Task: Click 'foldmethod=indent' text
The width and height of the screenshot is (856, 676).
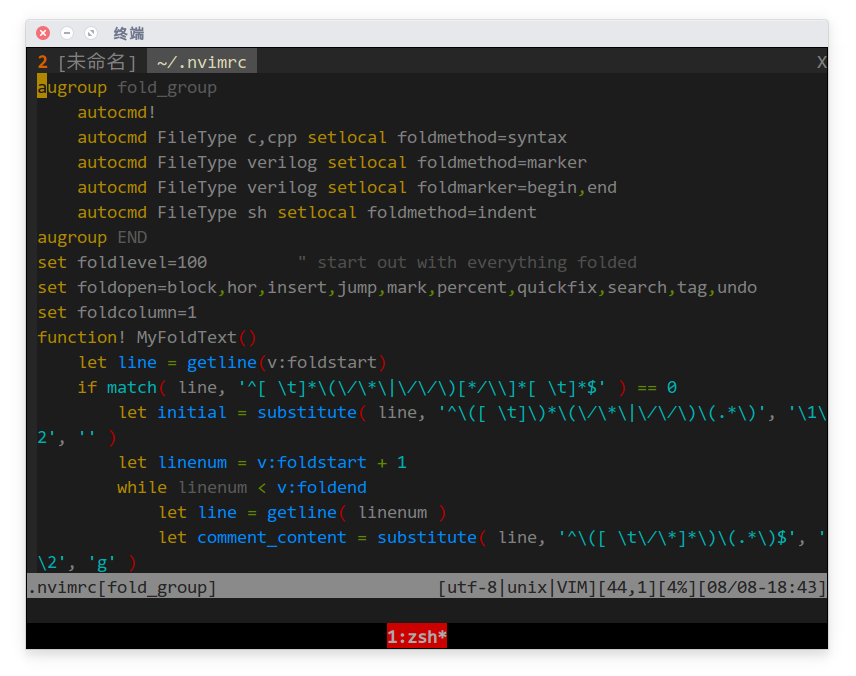Action: coord(452,212)
